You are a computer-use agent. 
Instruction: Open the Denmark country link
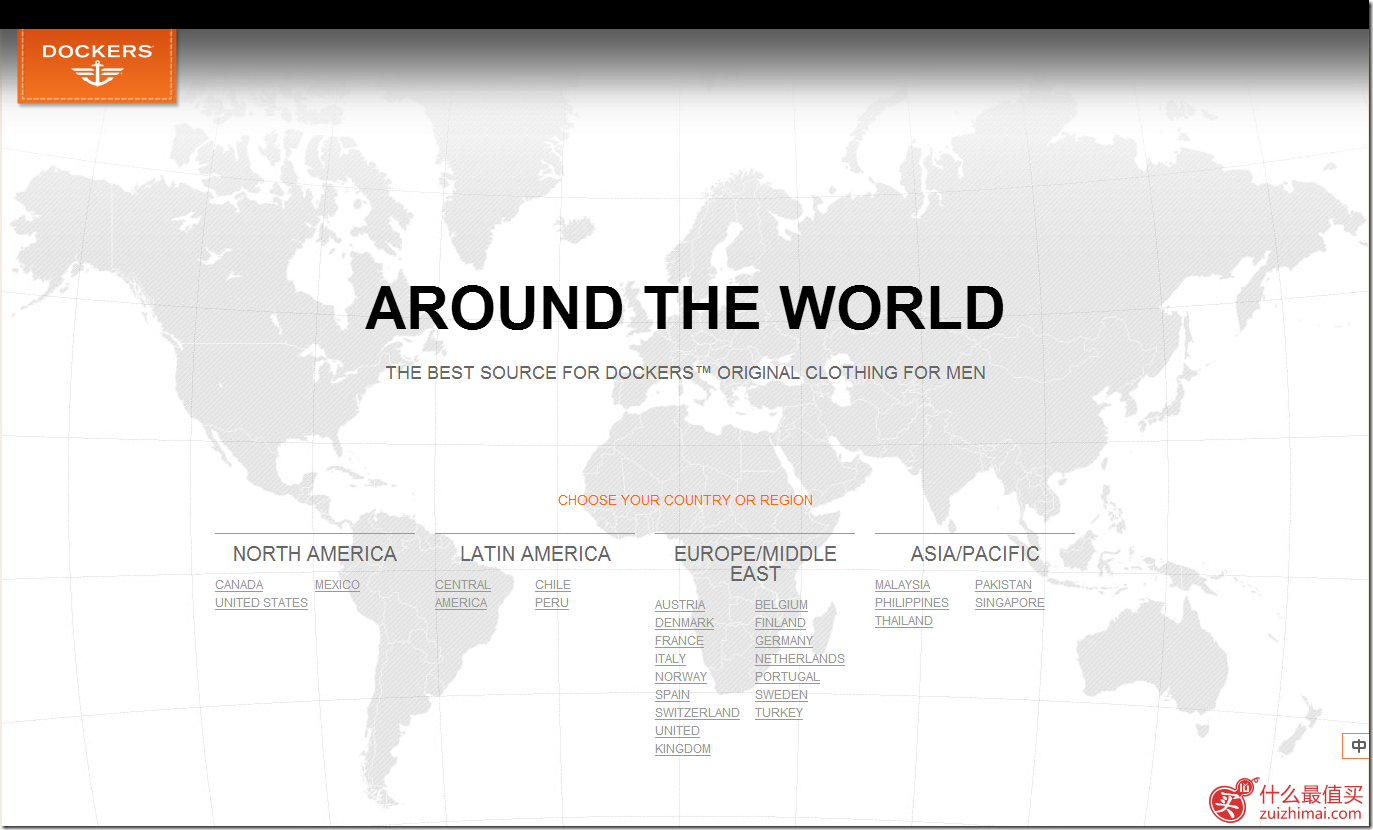click(684, 623)
